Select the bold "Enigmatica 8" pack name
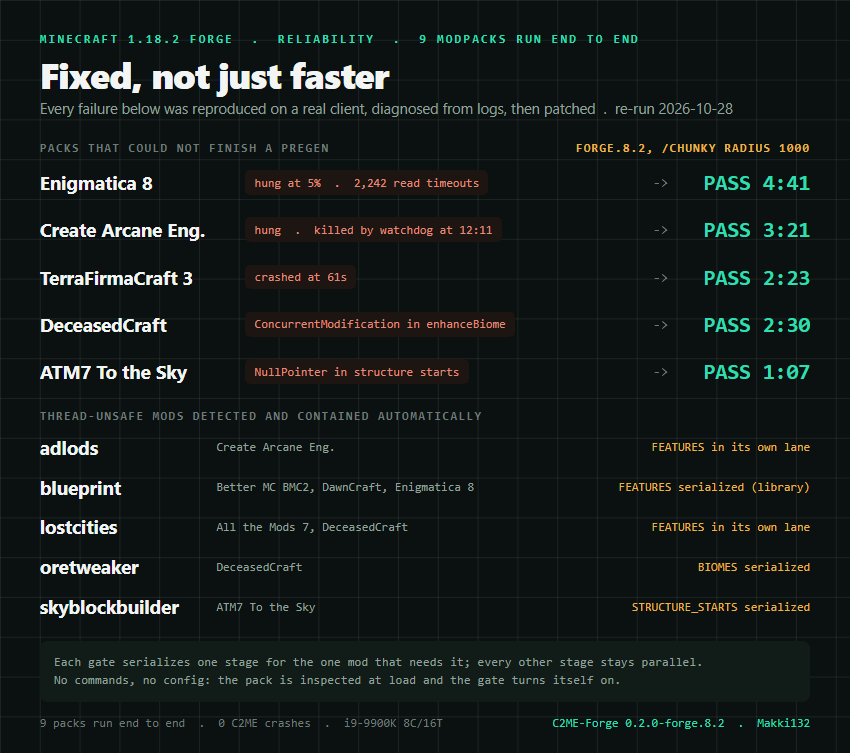The image size is (850, 753). (96, 184)
